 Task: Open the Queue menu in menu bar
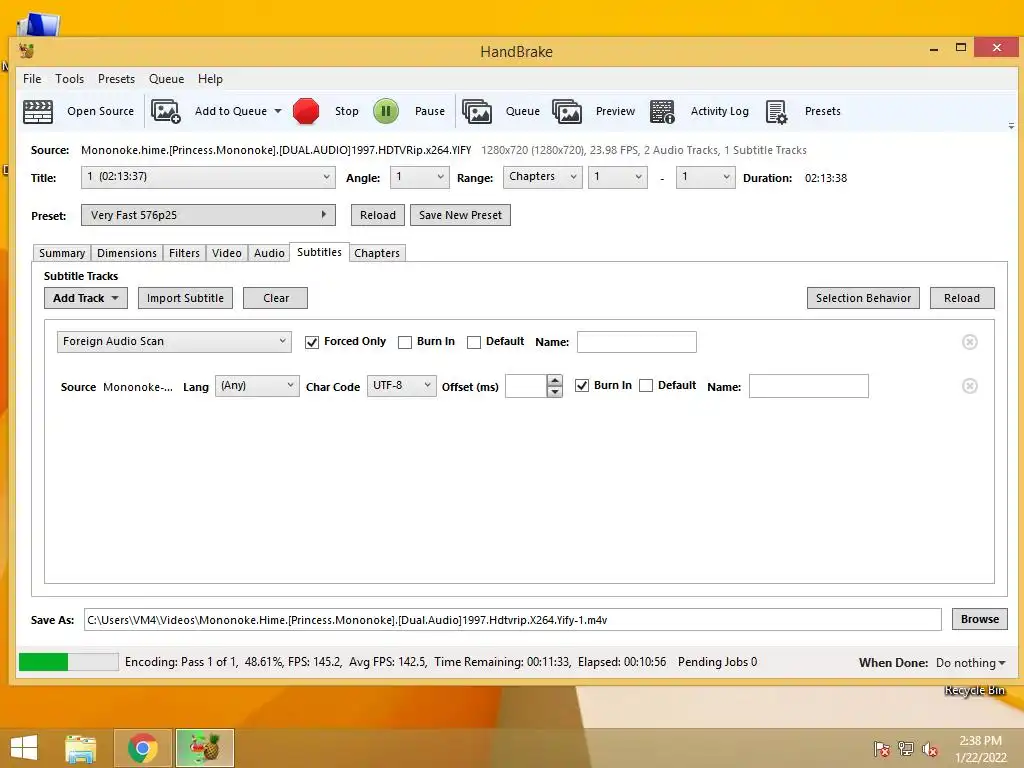pos(167,78)
